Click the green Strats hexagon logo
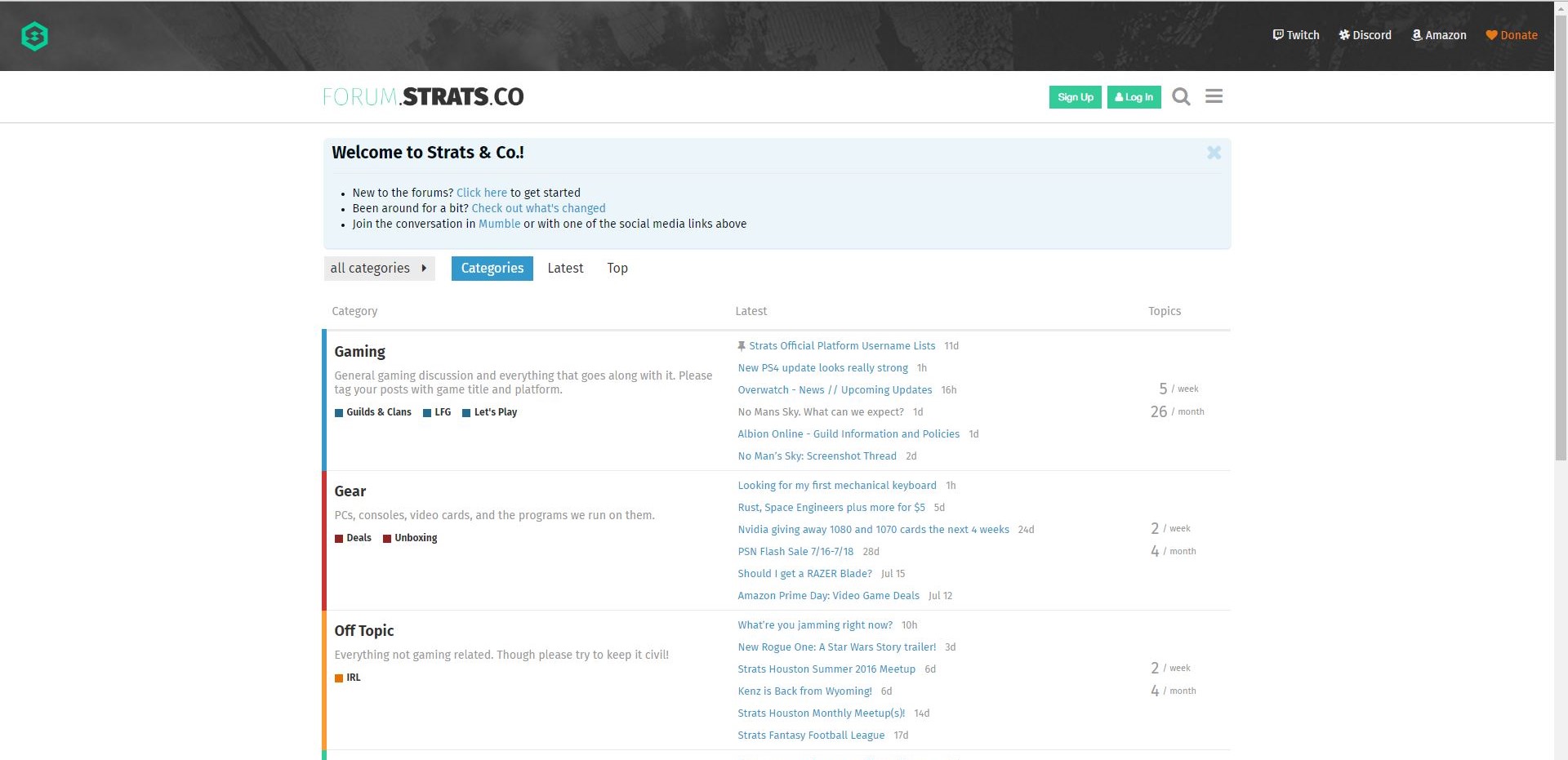This screenshot has width=1568, height=760. click(x=34, y=36)
